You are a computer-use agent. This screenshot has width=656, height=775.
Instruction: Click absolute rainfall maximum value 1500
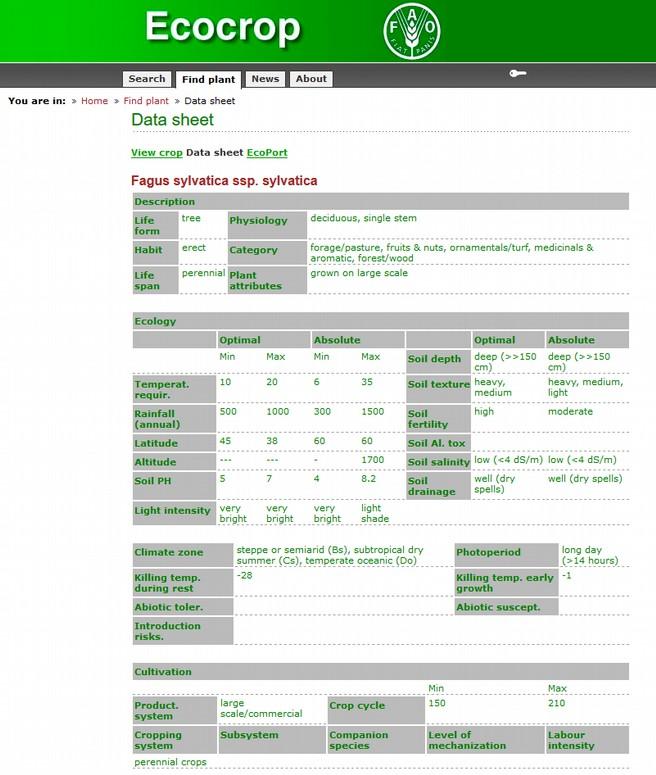click(x=372, y=411)
